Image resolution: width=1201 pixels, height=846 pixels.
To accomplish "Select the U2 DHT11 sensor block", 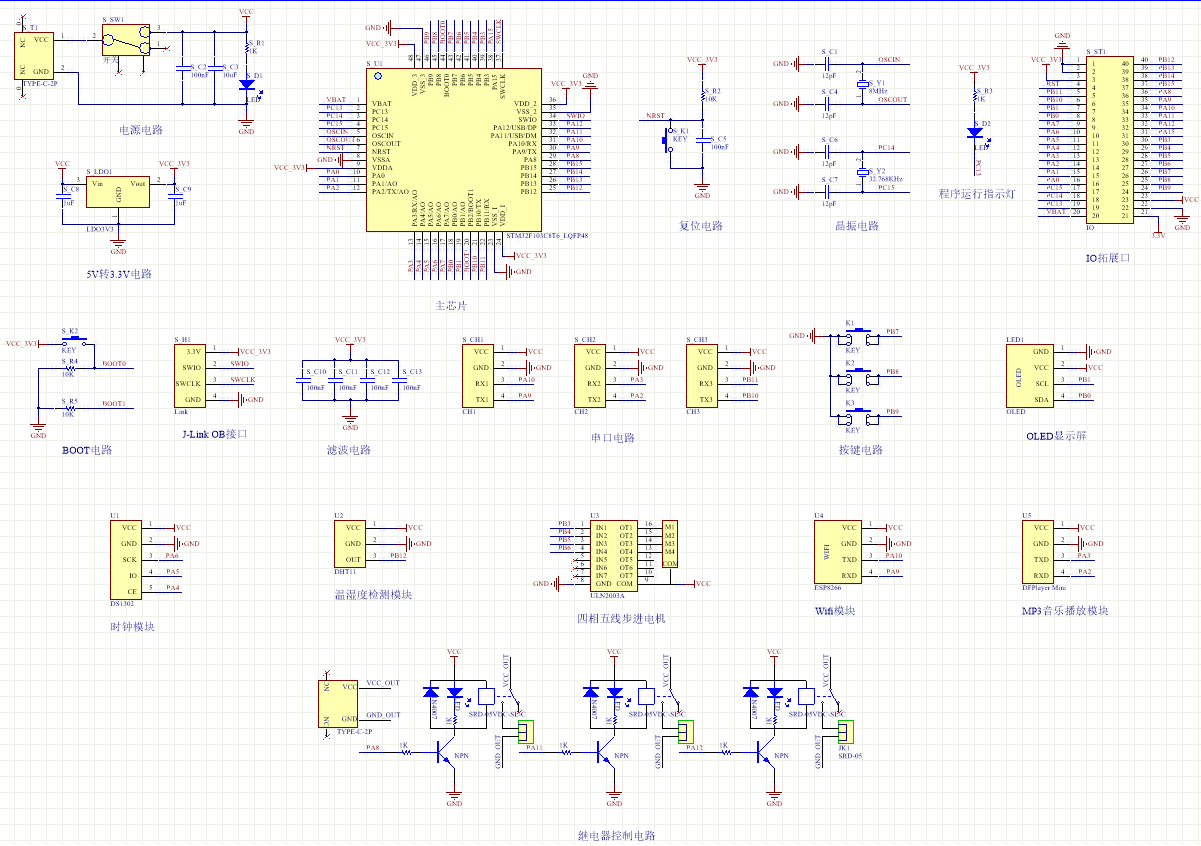I will (350, 544).
